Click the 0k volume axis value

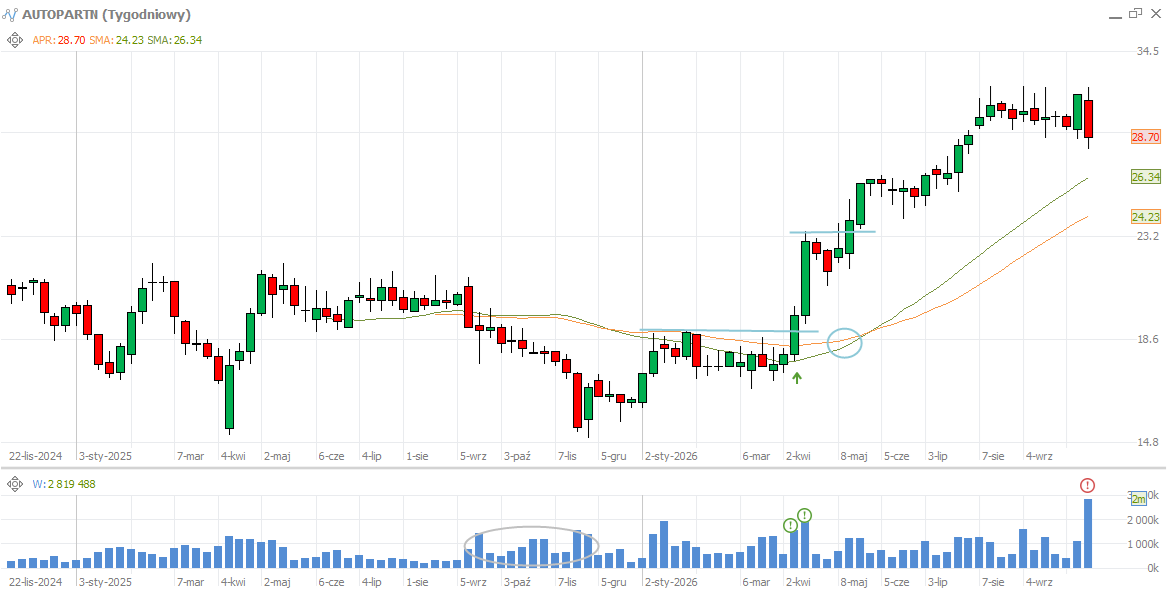(x=1154, y=568)
